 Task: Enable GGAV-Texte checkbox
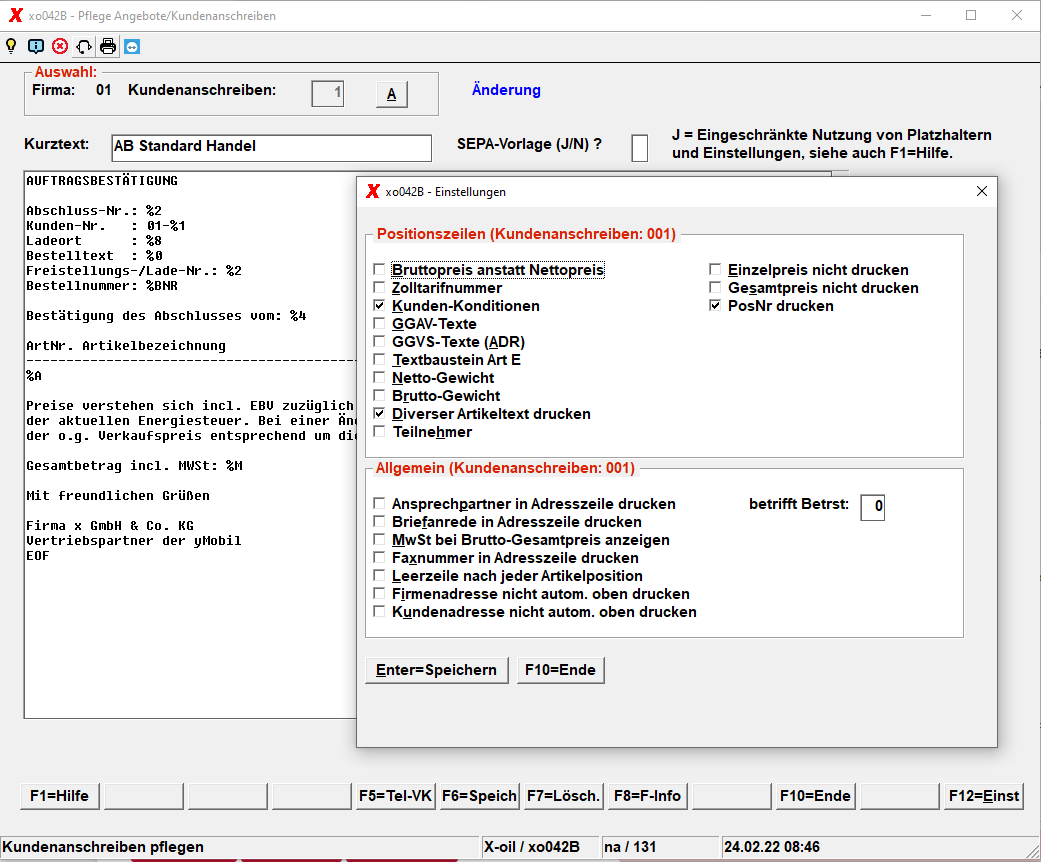(x=379, y=323)
